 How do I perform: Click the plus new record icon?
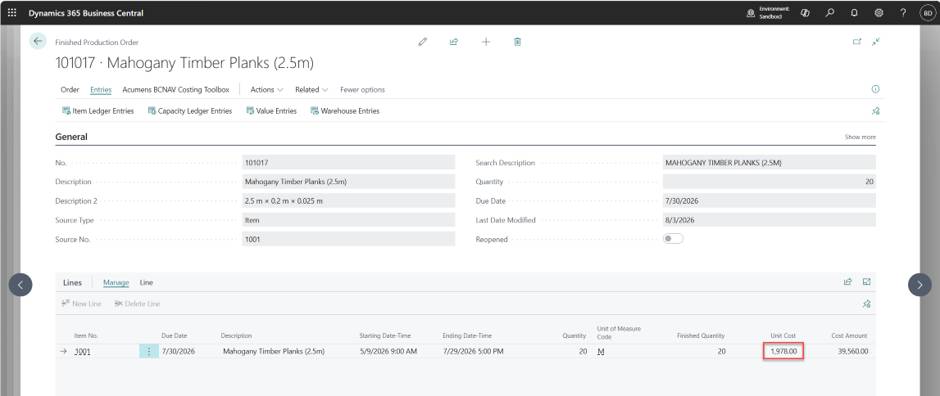click(486, 42)
